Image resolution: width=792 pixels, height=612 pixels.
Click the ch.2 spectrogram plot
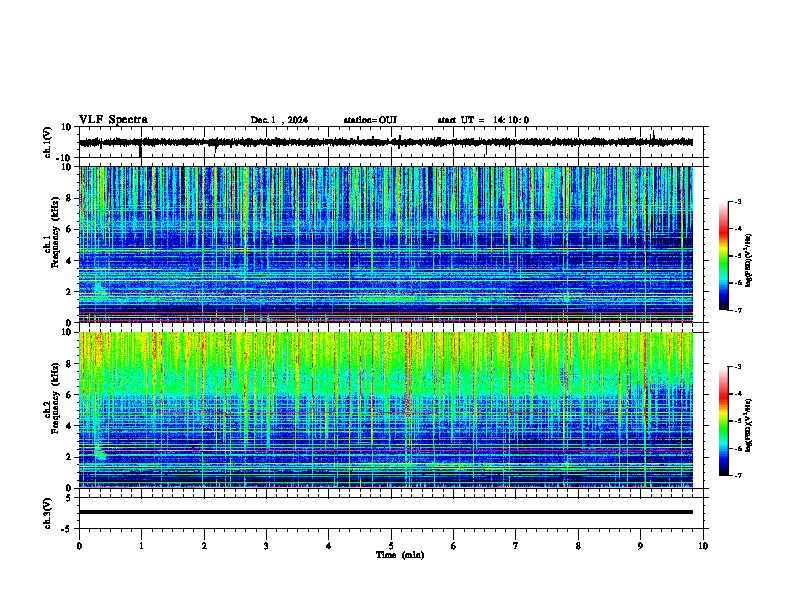386,410
